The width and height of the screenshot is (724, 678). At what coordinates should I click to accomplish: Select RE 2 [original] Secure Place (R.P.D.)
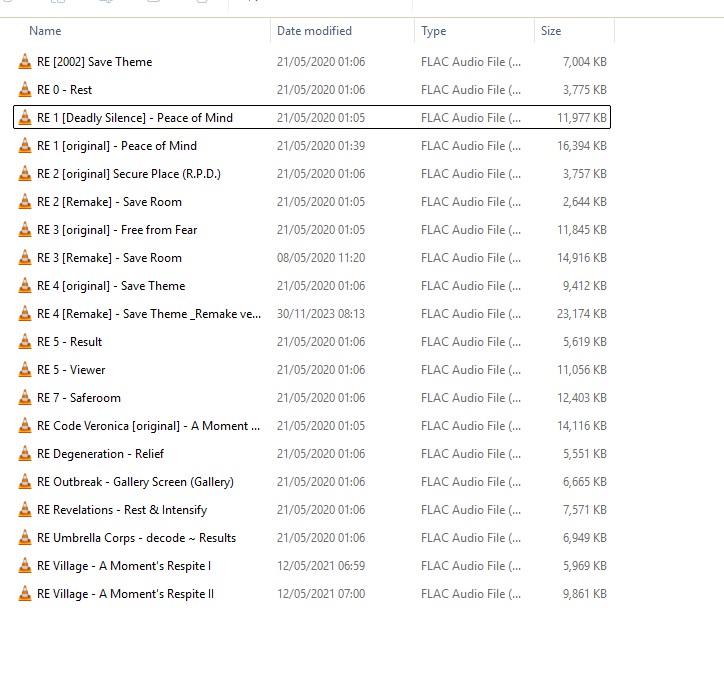pyautogui.click(x=129, y=174)
